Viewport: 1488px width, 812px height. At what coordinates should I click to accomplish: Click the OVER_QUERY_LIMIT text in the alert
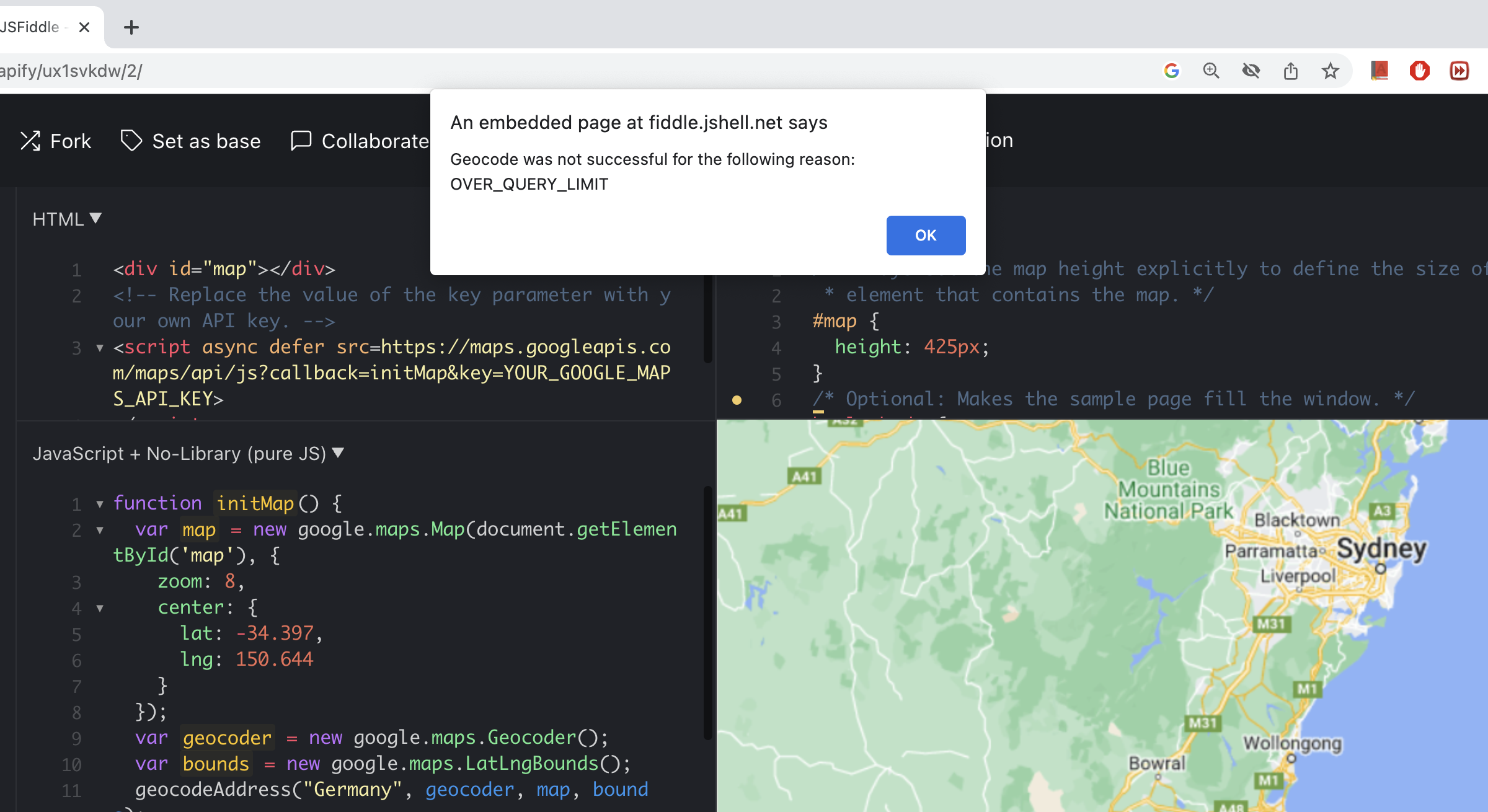tap(529, 184)
